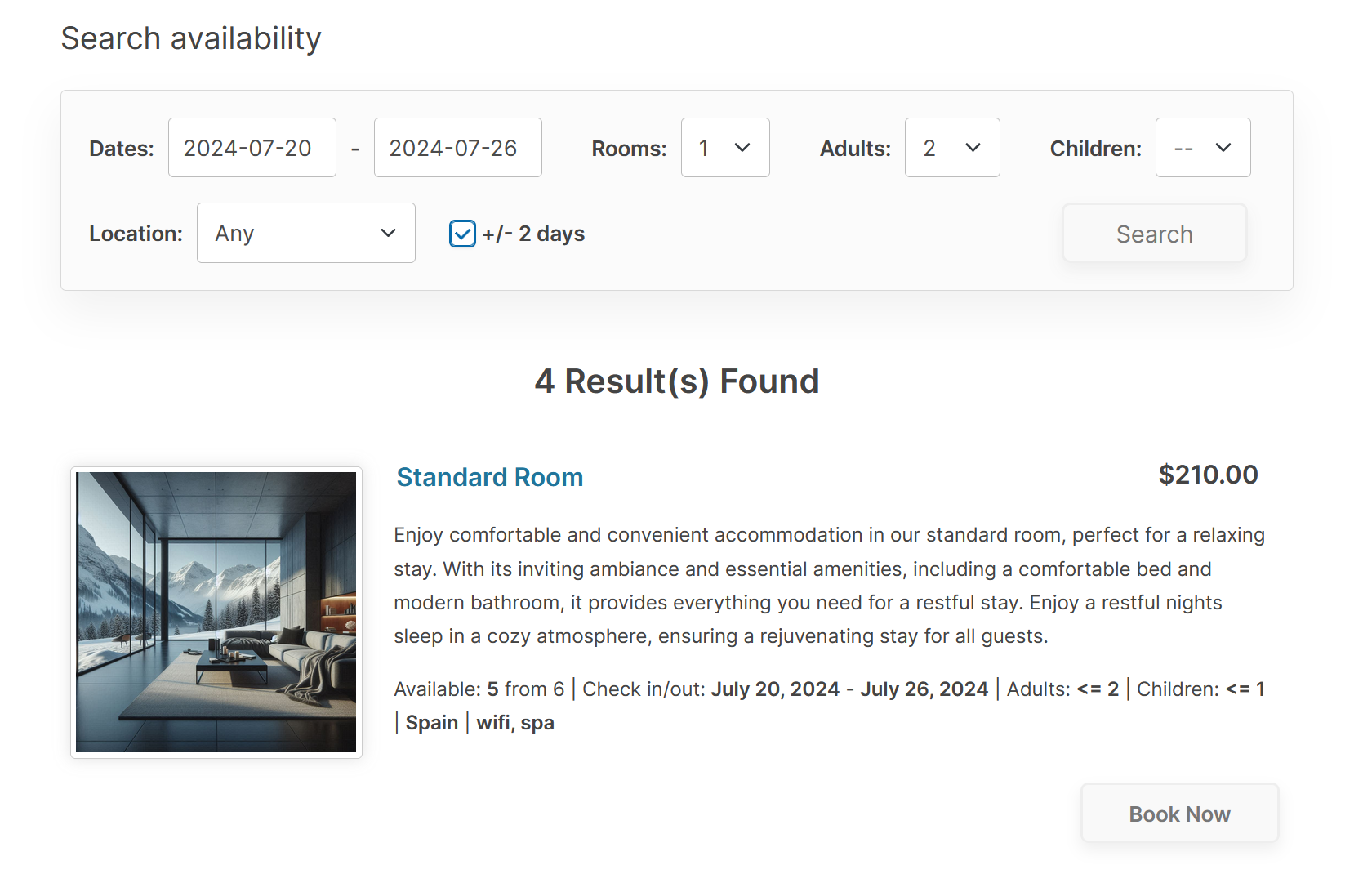The width and height of the screenshot is (1372, 874).
Task: Click the Search button
Action: tap(1154, 233)
